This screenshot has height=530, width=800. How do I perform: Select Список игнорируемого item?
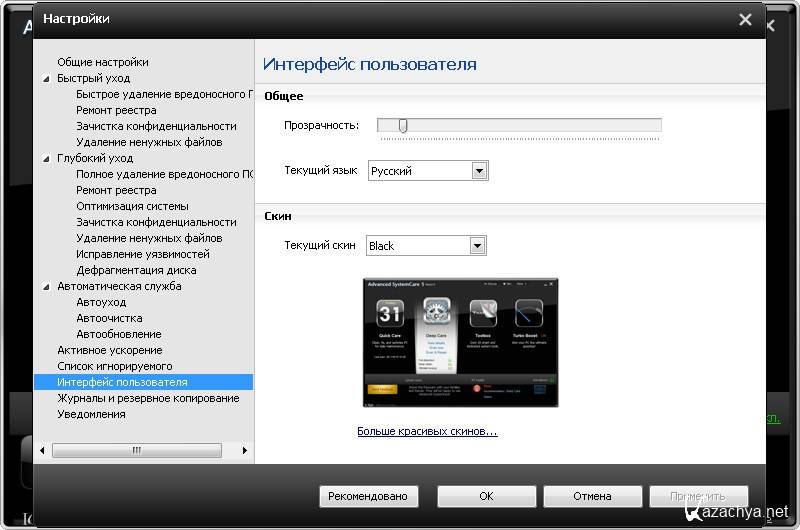(114, 366)
